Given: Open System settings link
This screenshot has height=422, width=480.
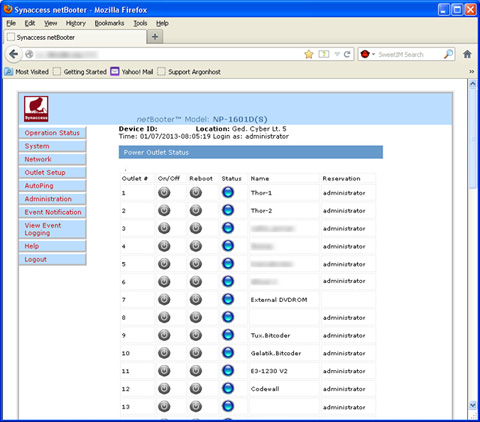Looking at the screenshot, I should (52, 146).
